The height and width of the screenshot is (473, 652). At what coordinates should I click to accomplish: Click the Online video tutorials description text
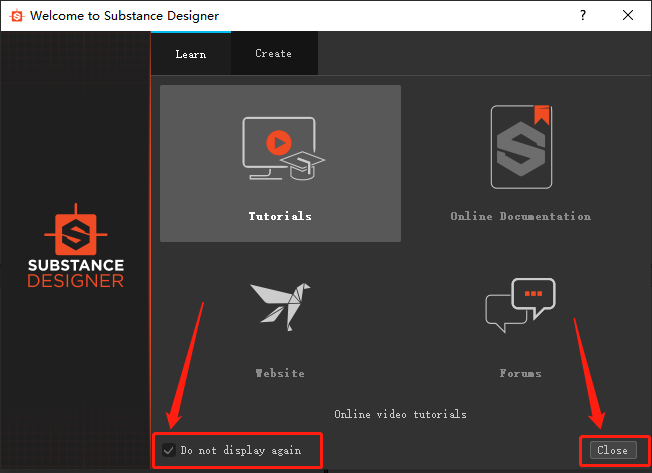[400, 414]
